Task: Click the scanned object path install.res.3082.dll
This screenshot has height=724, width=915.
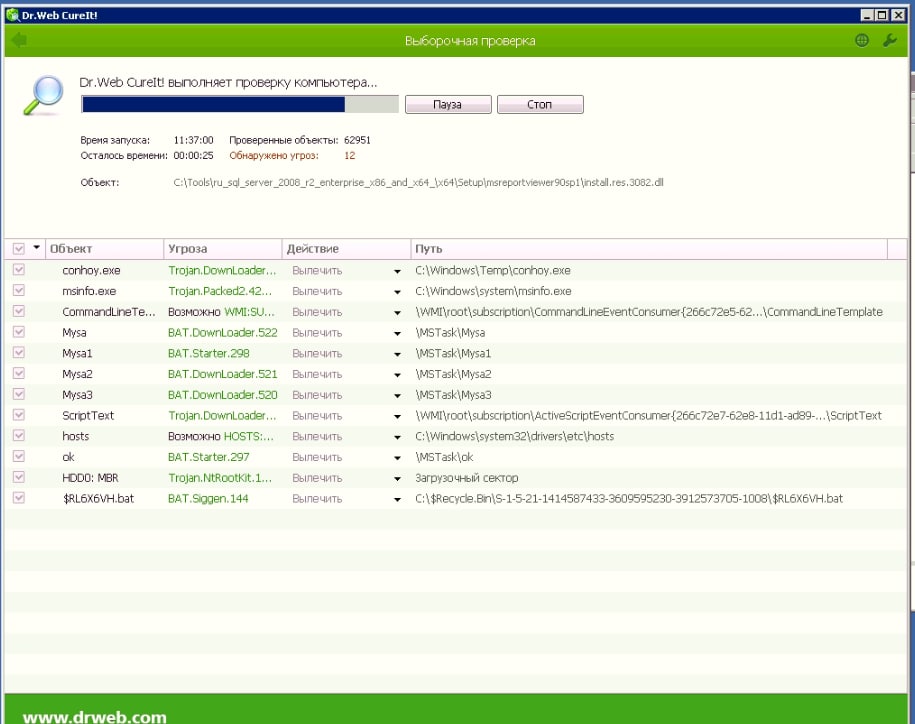Action: (418, 182)
